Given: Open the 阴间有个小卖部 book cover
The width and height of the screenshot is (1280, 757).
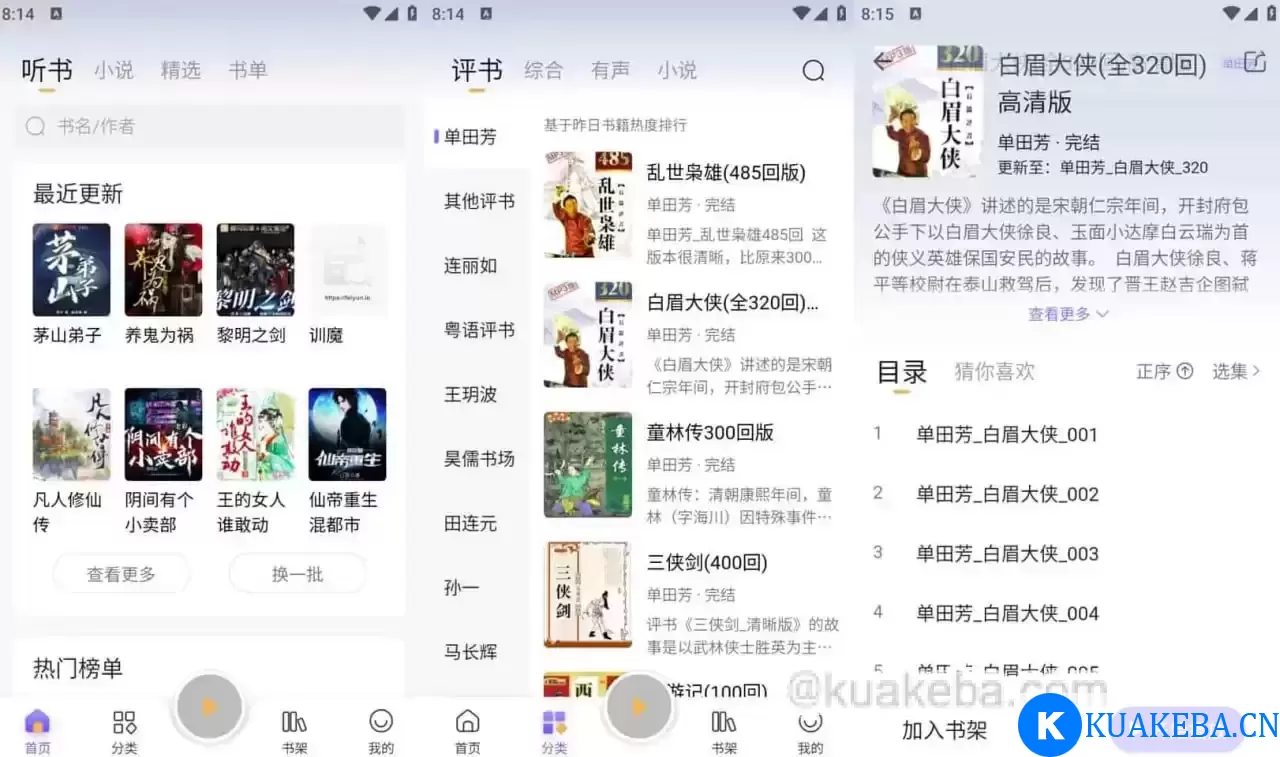Looking at the screenshot, I should 163,435.
